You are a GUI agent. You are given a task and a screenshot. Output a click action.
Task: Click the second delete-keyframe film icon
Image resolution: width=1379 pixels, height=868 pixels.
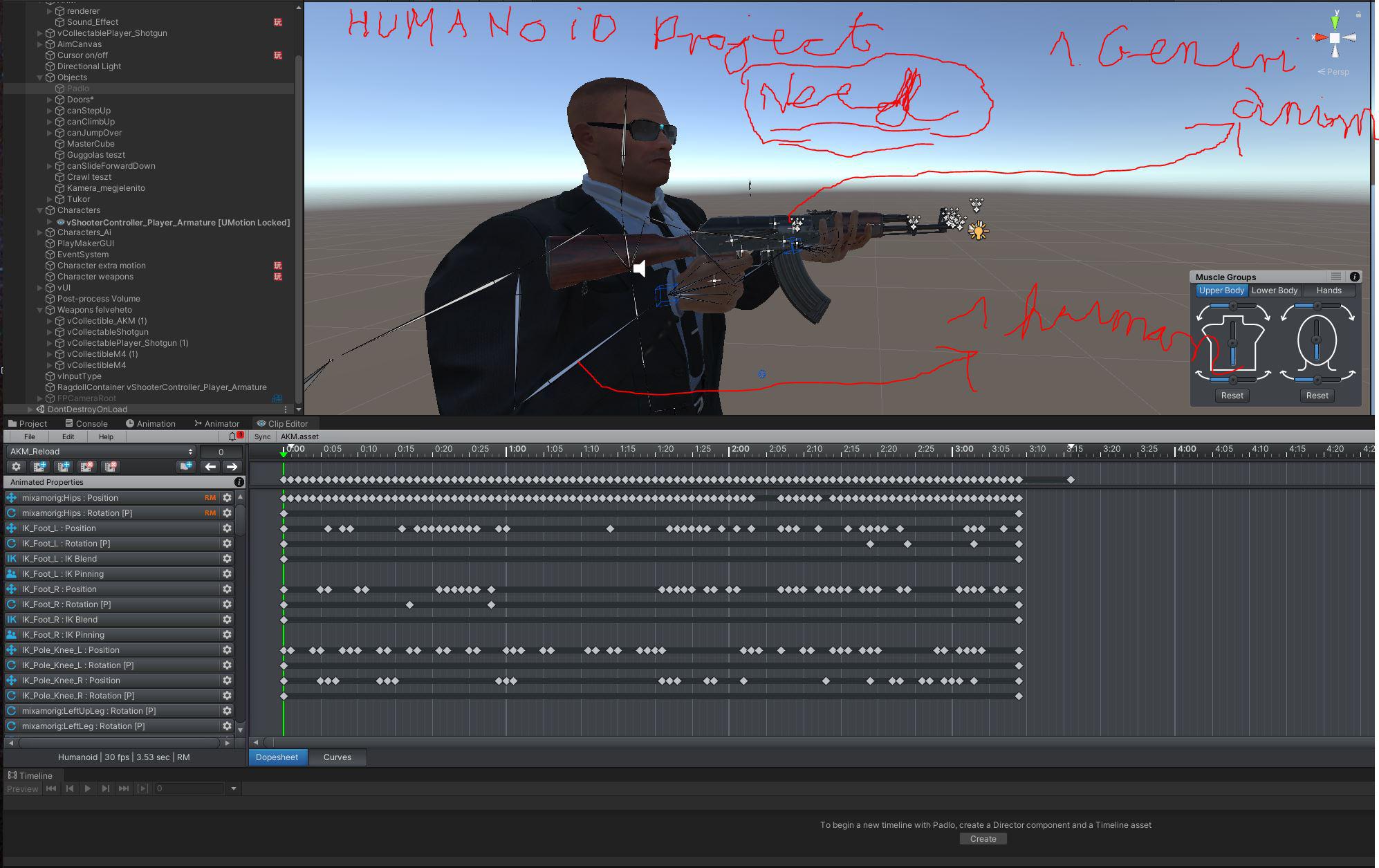pos(111,467)
